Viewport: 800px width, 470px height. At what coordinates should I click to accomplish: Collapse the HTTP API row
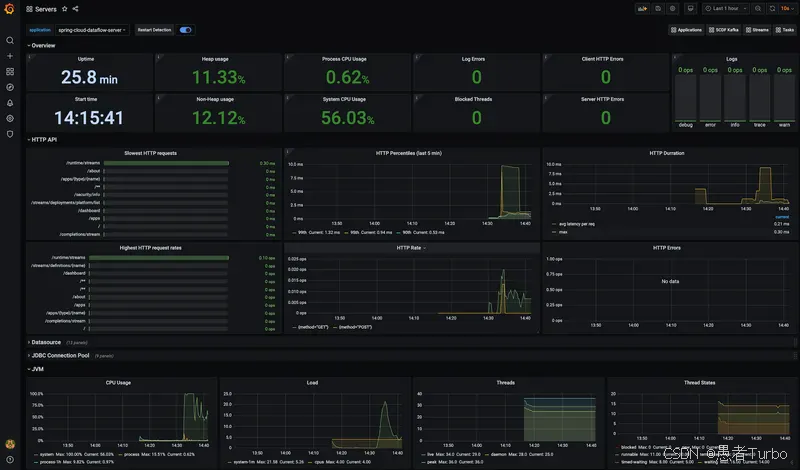point(42,139)
